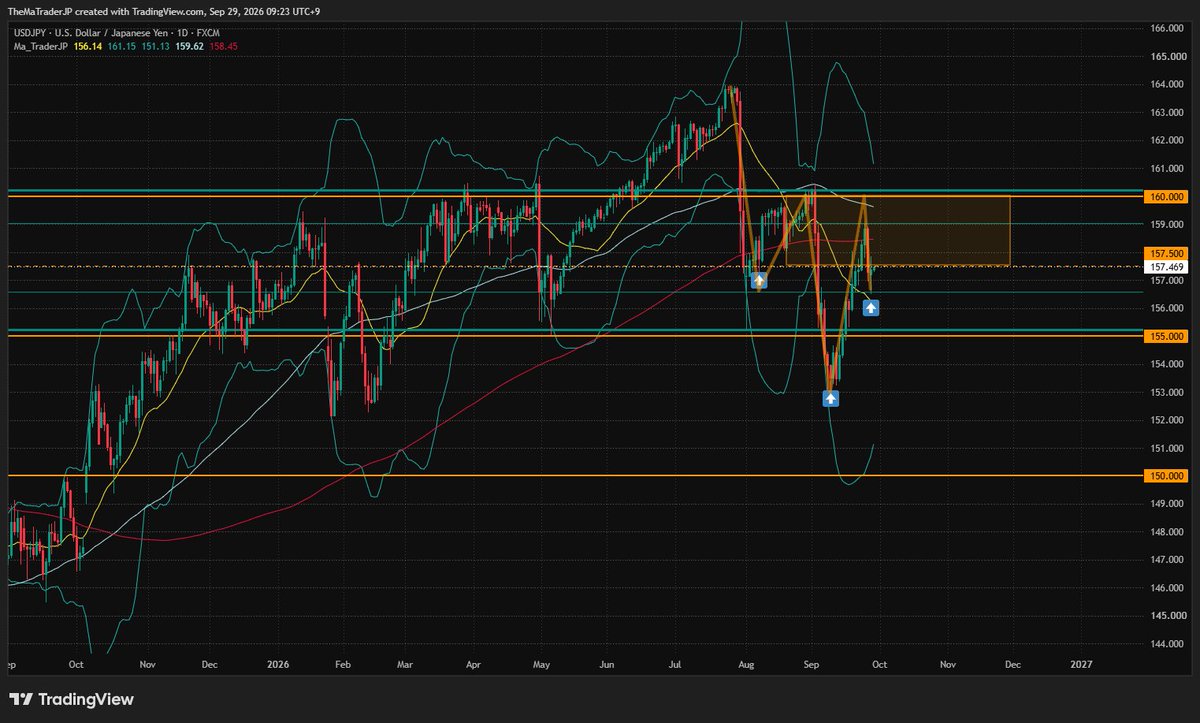Click the Feb label on the time axis
This screenshot has width=1200, height=723.
tap(342, 663)
